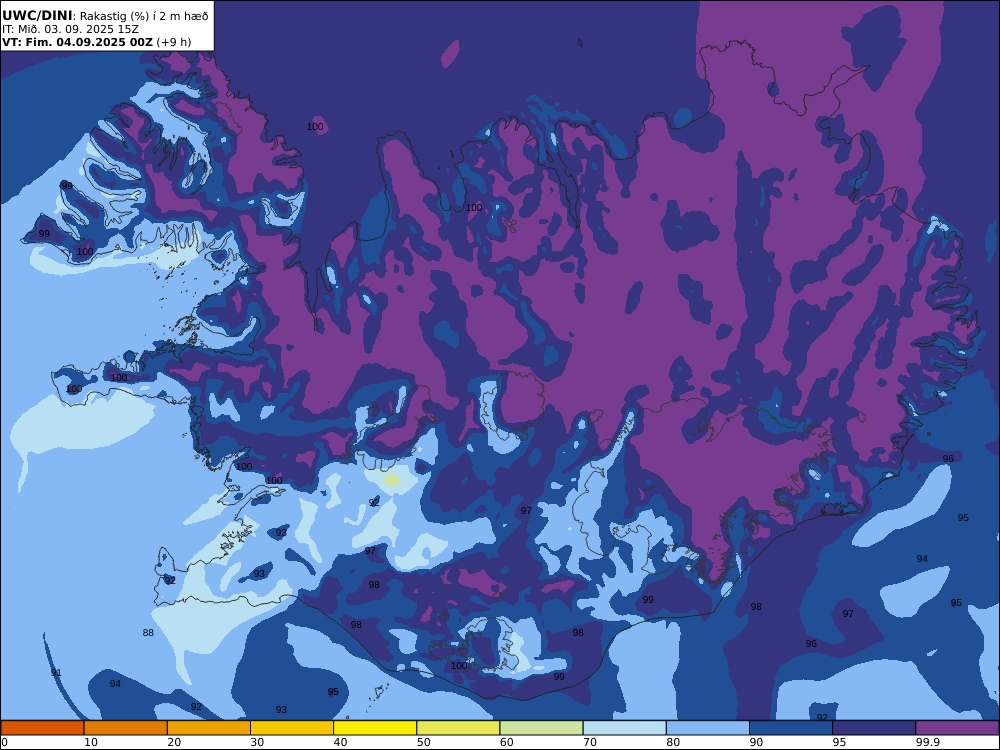
Task: Click the 'UWC/DINI: Rakastig (%) í 2 m hæð' title
Action: pyautogui.click(x=105, y=15)
